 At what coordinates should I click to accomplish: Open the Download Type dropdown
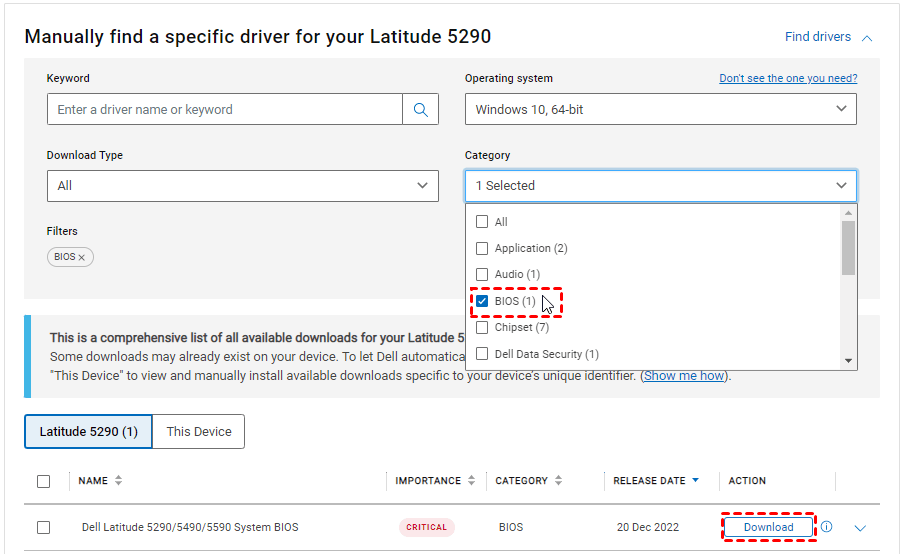[242, 186]
